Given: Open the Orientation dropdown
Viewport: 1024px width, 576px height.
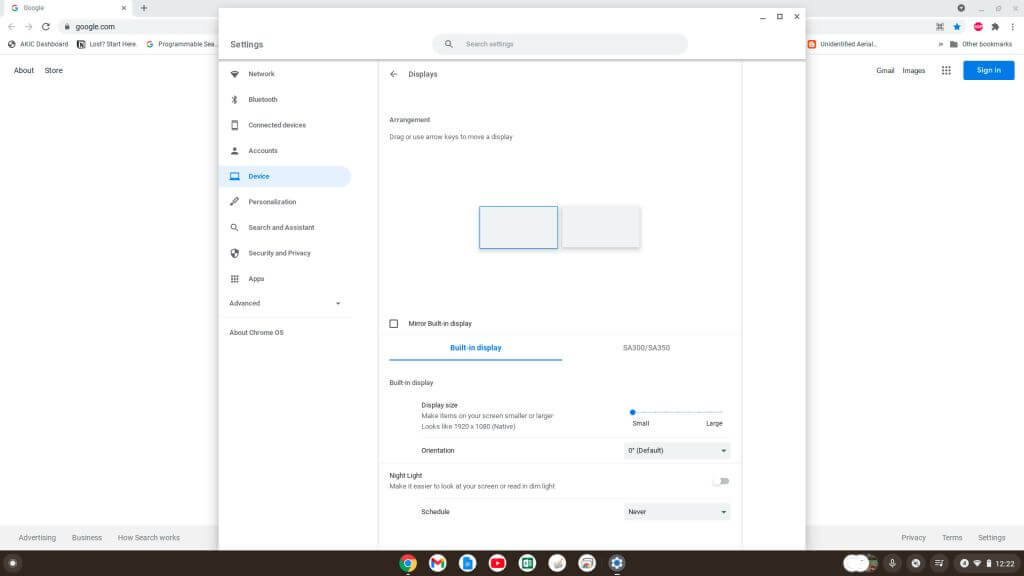Looking at the screenshot, I should (677, 451).
